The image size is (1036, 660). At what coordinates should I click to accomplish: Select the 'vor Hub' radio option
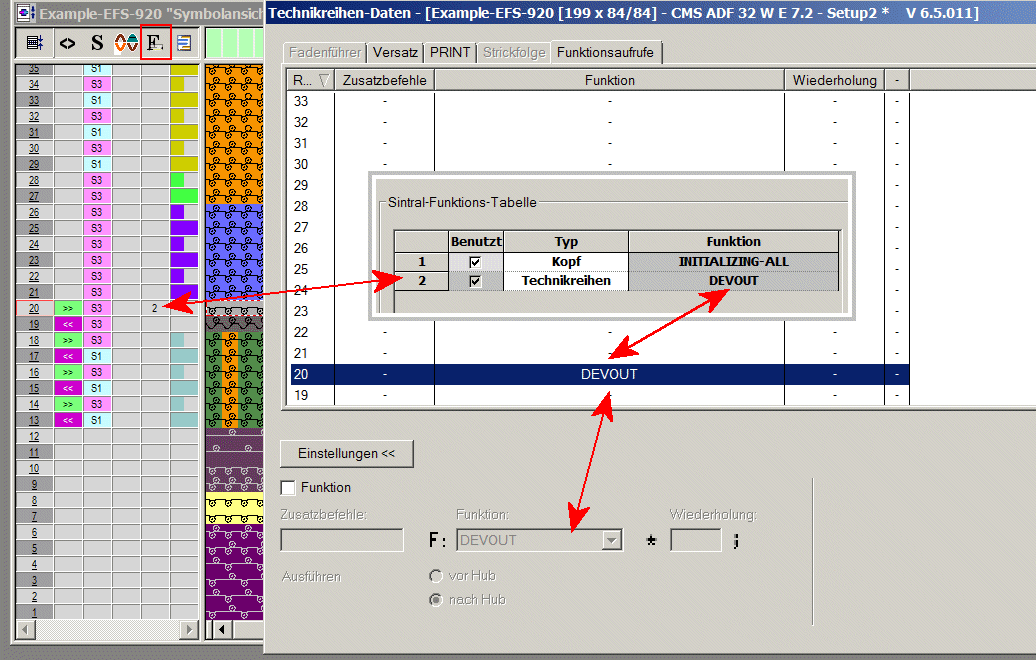click(435, 576)
